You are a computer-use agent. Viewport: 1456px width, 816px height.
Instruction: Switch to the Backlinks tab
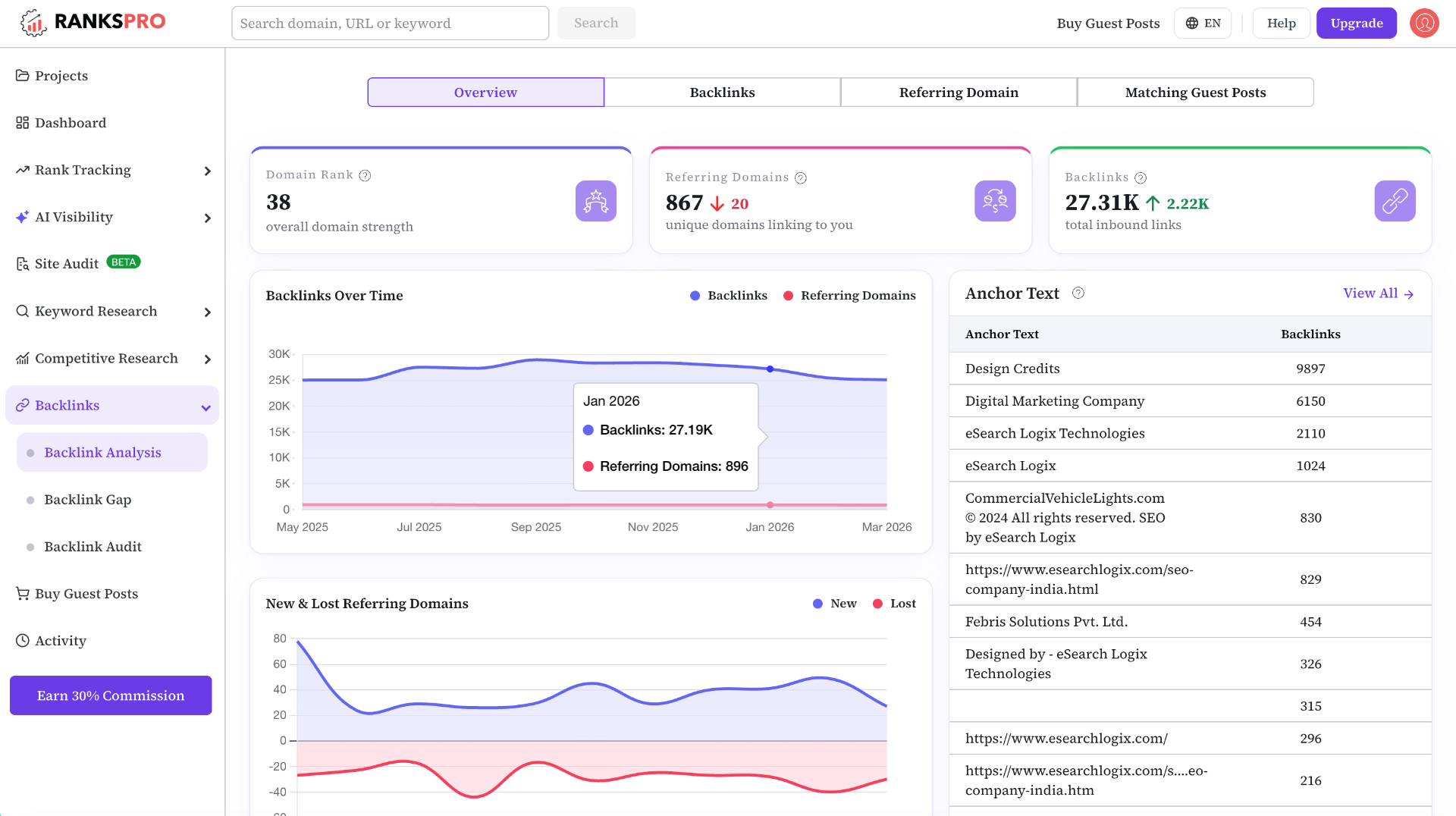(x=722, y=93)
